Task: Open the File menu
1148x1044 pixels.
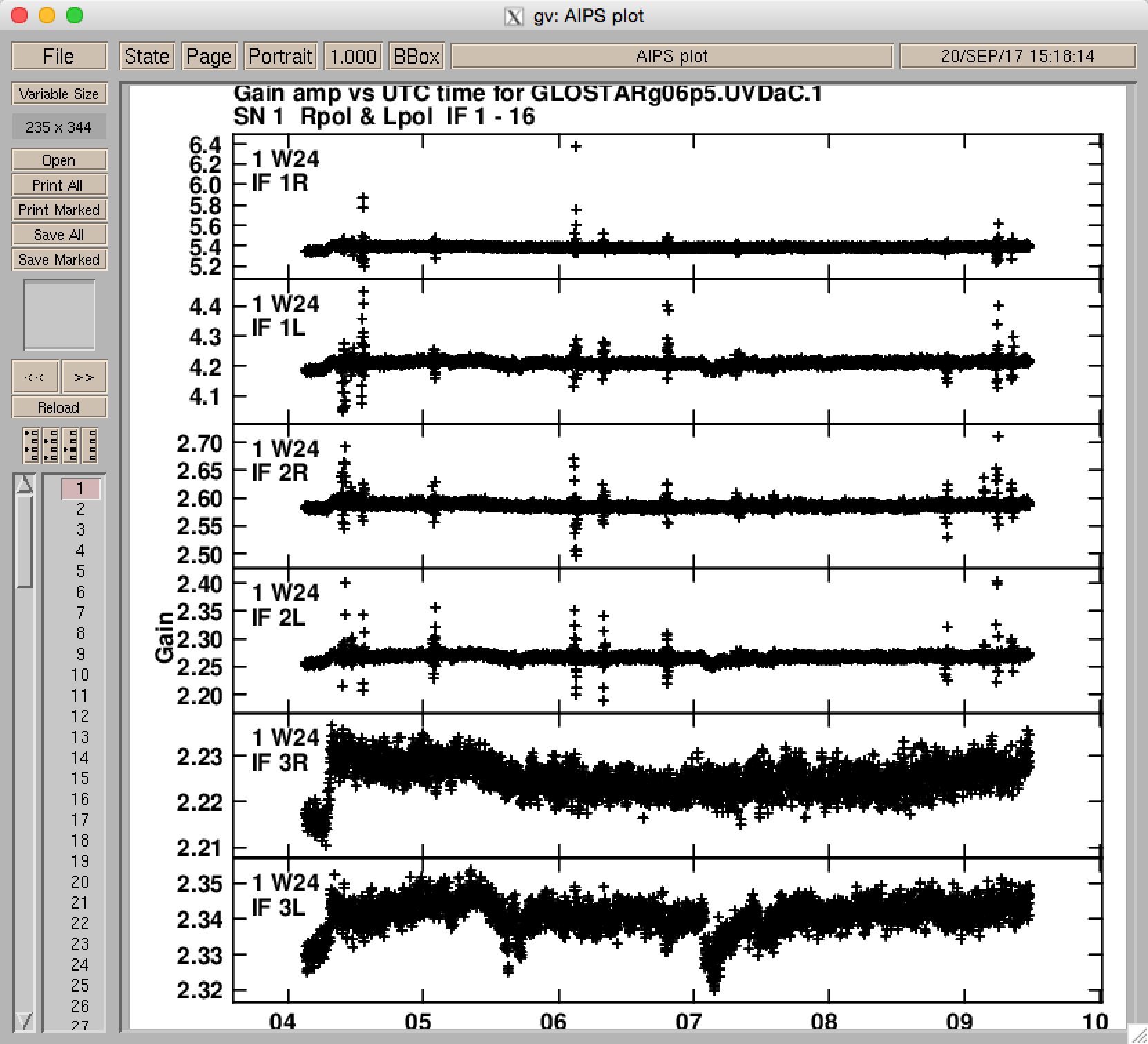Action: tap(59, 56)
